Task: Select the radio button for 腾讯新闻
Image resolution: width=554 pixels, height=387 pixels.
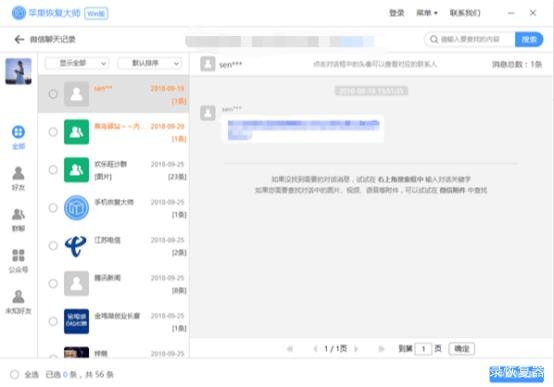Action: click(53, 283)
